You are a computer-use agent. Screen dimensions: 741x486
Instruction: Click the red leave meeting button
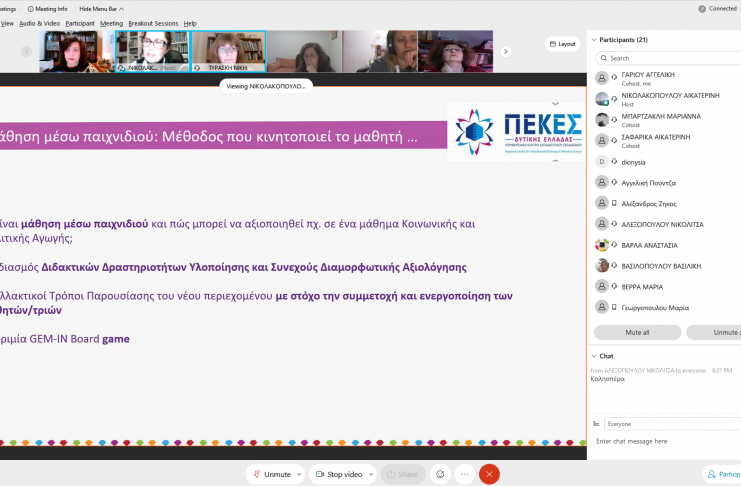[489, 474]
